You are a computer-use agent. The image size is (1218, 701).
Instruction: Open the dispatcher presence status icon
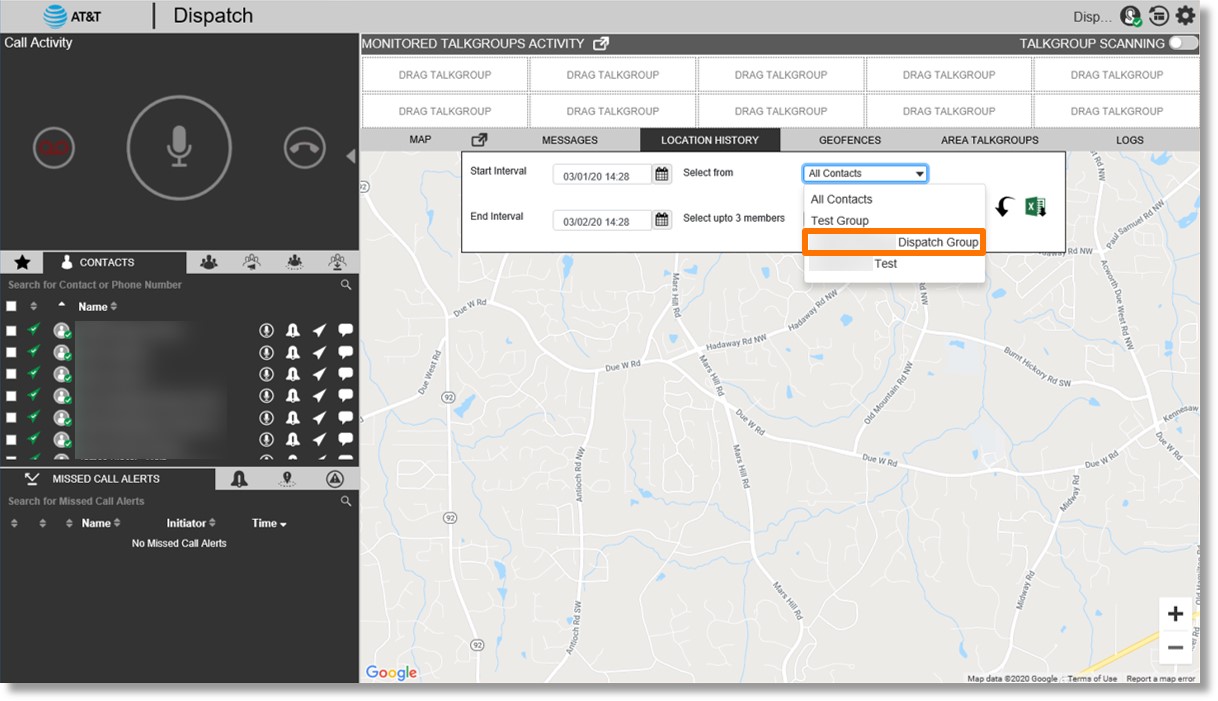(1131, 16)
